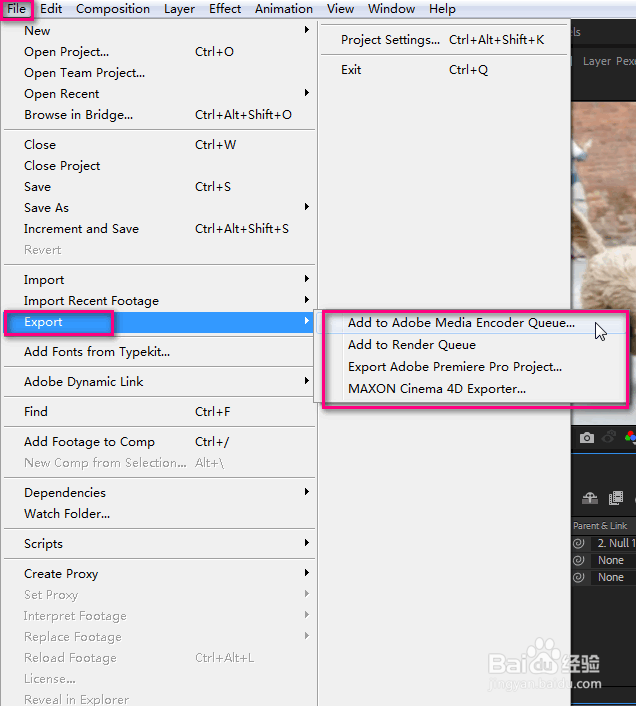Select the highlighted Export item
Image resolution: width=636 pixels, height=706 pixels.
159,322
